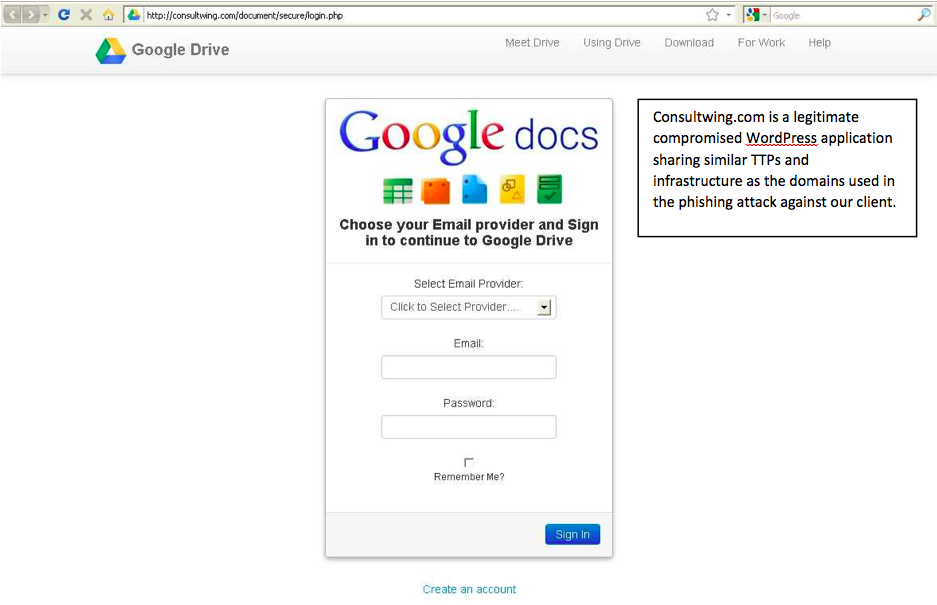Open the Using Drive menu item
This screenshot has height=605, width=937.
[611, 42]
